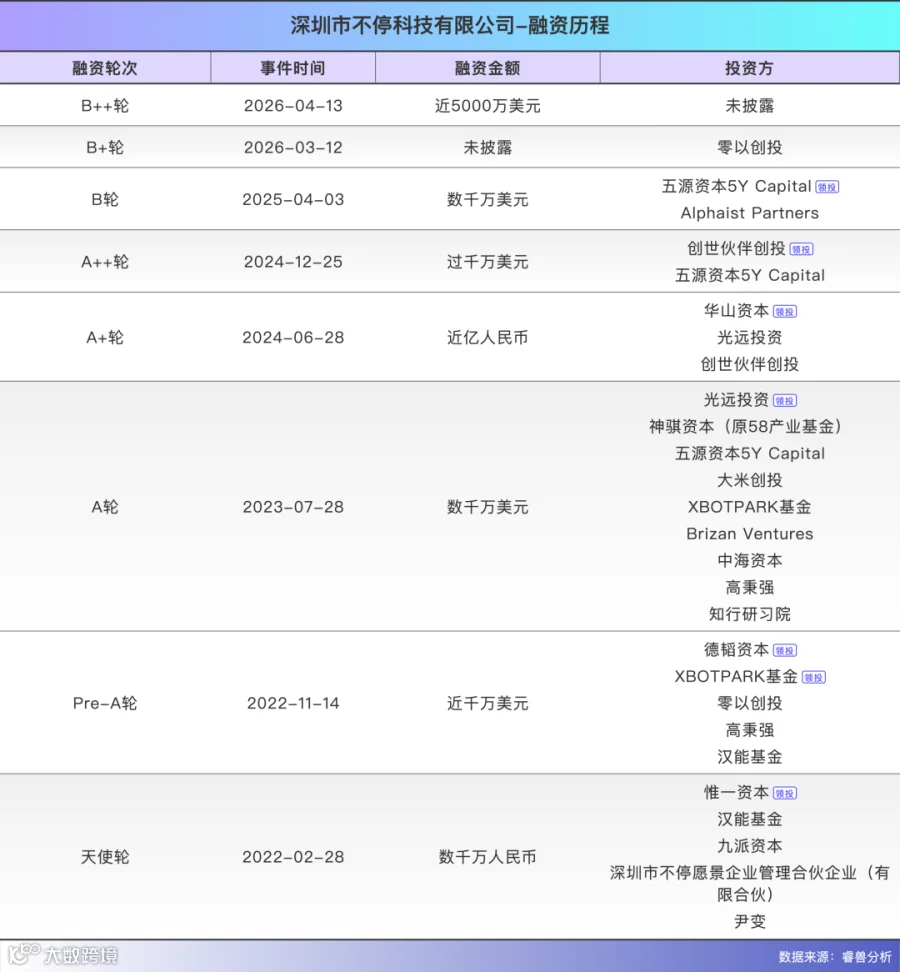This screenshot has height=972, width=900.
Task: Click 数千万美元 in the B轮 row
Action: pos(487,200)
